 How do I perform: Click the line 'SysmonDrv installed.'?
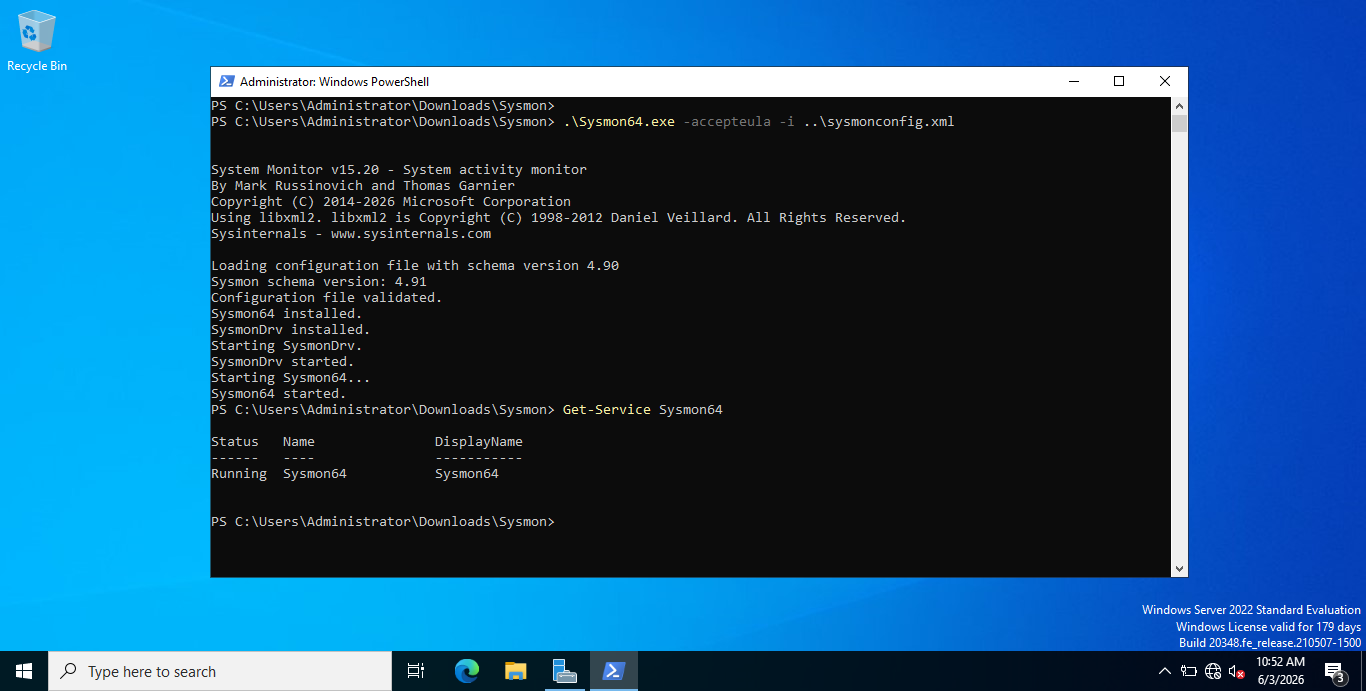coord(291,330)
